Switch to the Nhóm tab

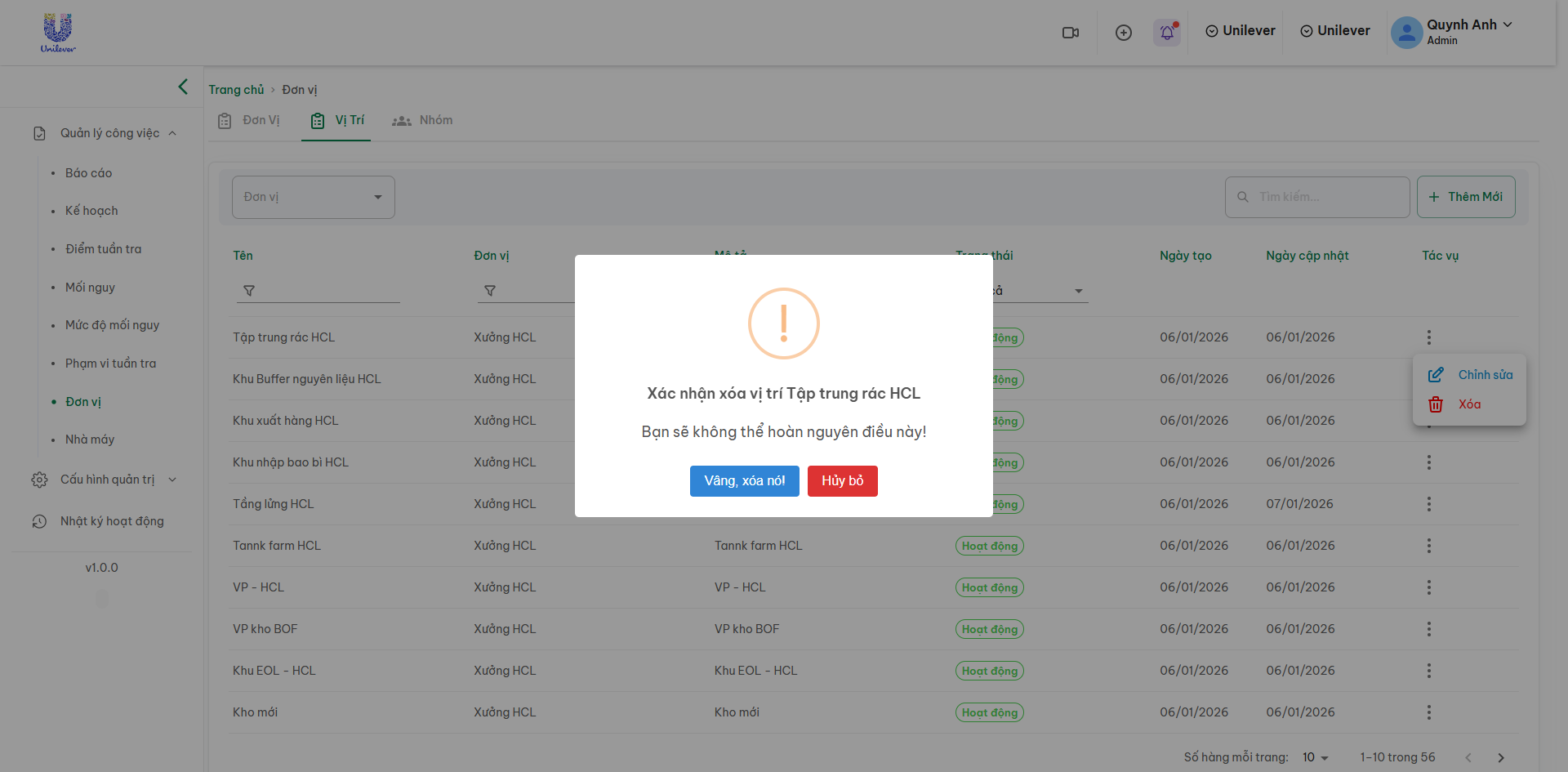(423, 120)
